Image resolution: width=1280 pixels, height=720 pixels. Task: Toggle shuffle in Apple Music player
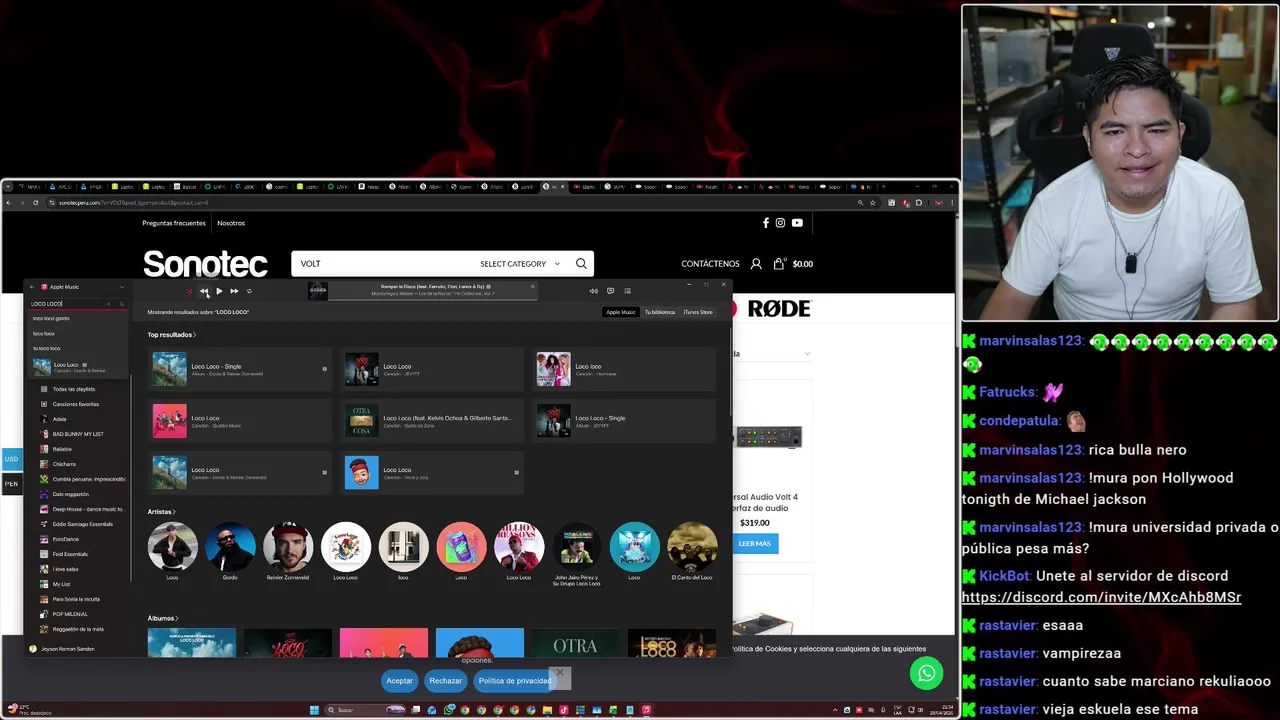pos(189,291)
